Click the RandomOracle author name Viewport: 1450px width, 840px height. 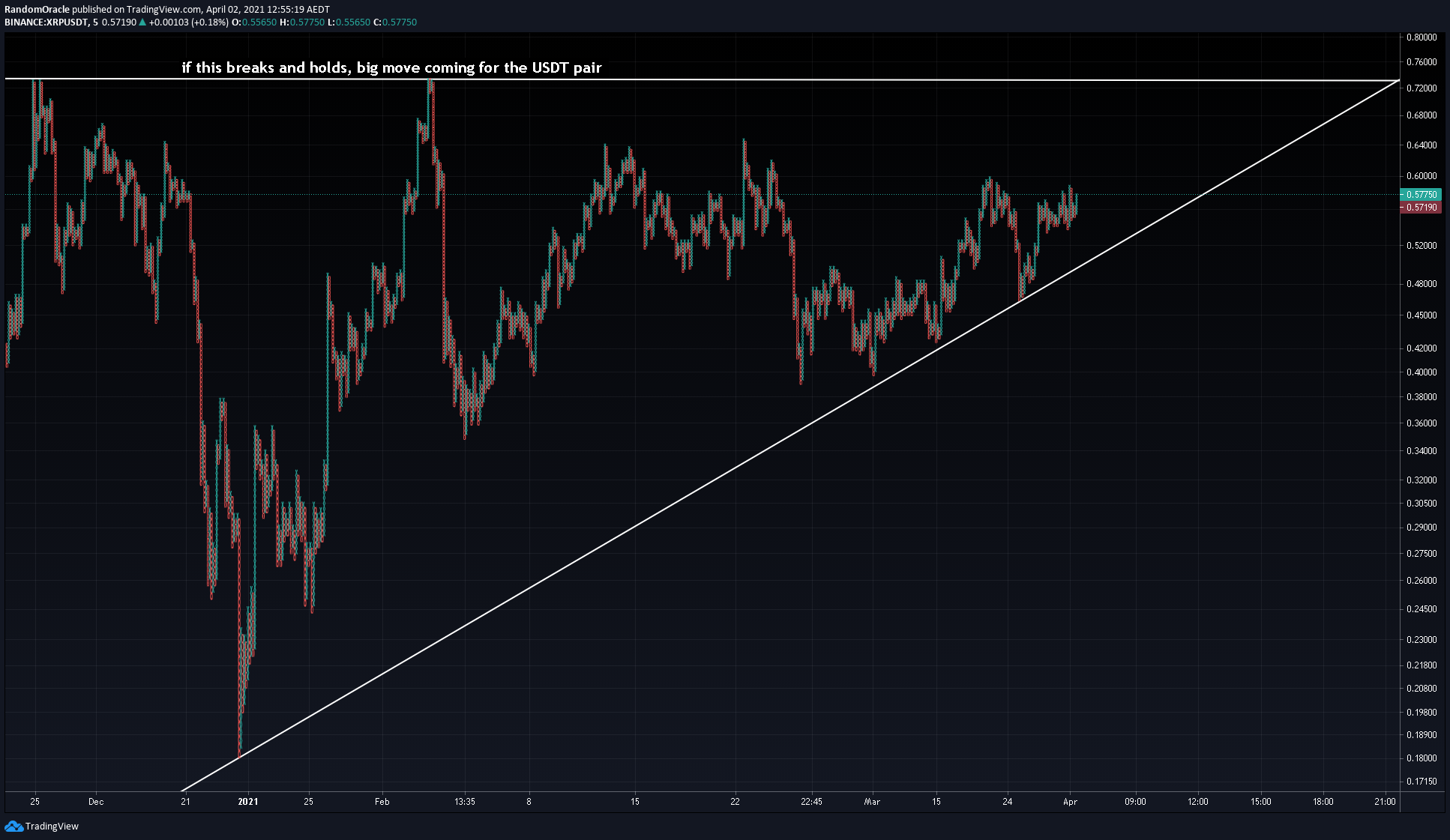(37, 10)
